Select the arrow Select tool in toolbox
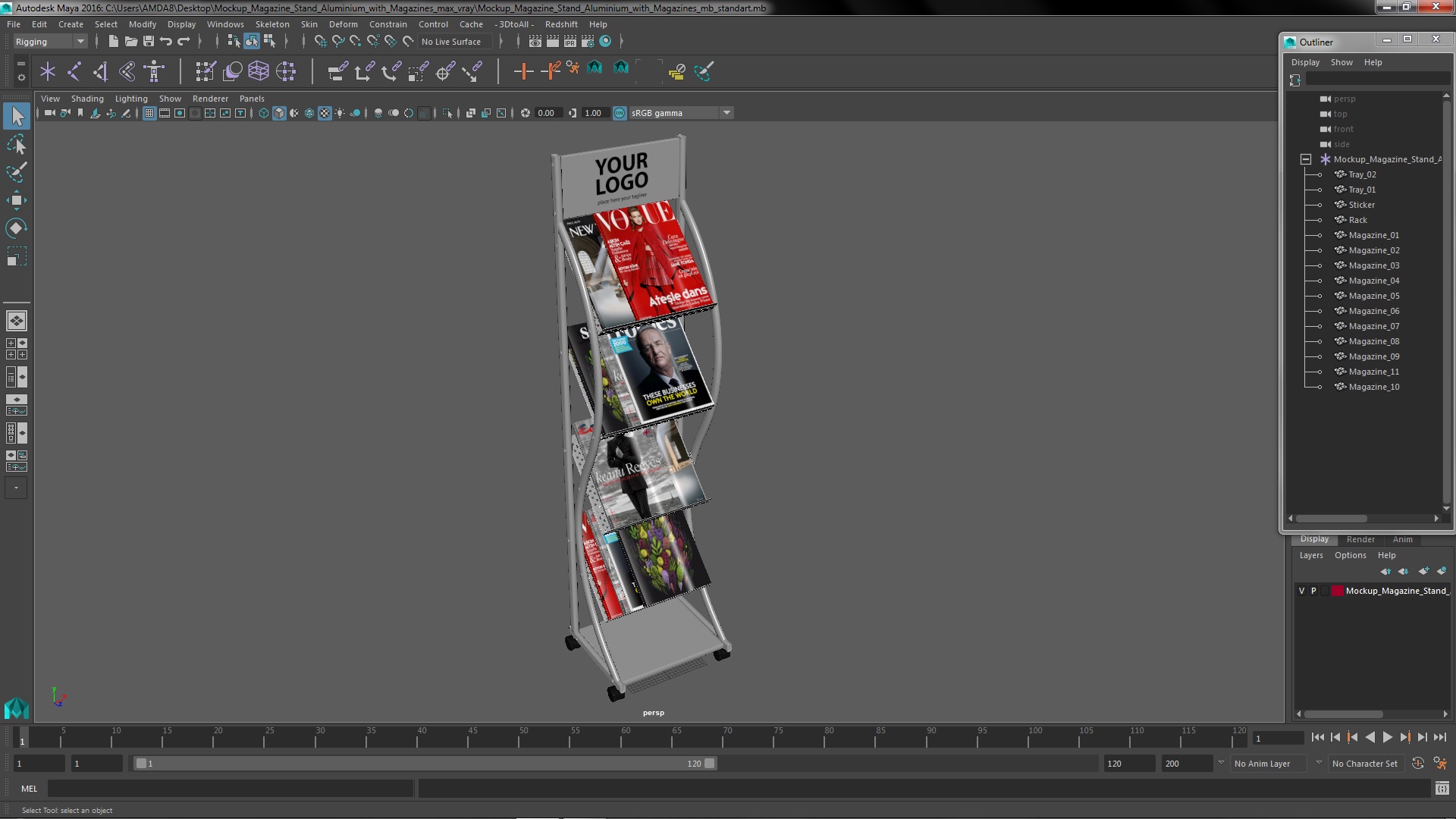 point(17,116)
